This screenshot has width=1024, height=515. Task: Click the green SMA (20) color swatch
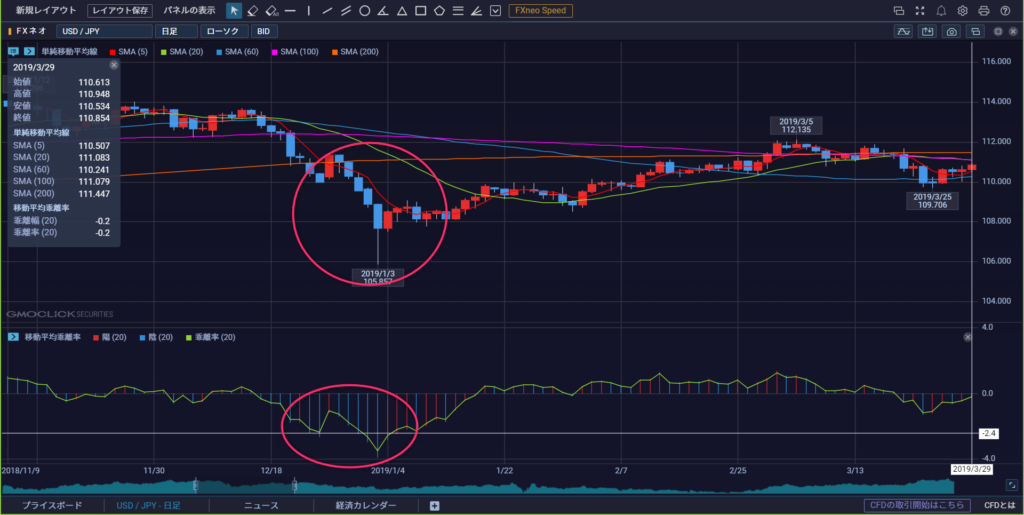(164, 52)
